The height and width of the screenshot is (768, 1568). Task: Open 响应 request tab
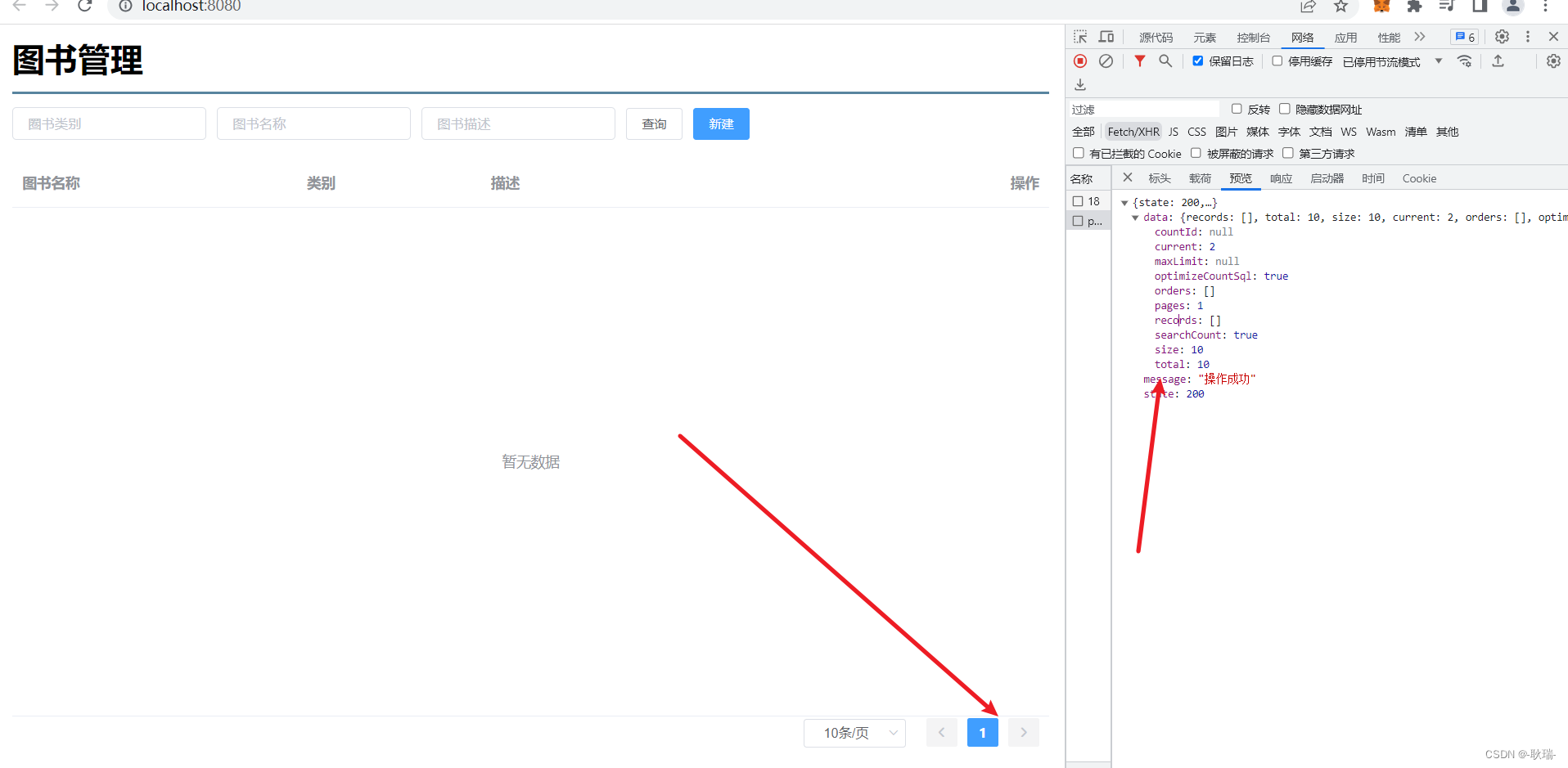click(x=1281, y=178)
